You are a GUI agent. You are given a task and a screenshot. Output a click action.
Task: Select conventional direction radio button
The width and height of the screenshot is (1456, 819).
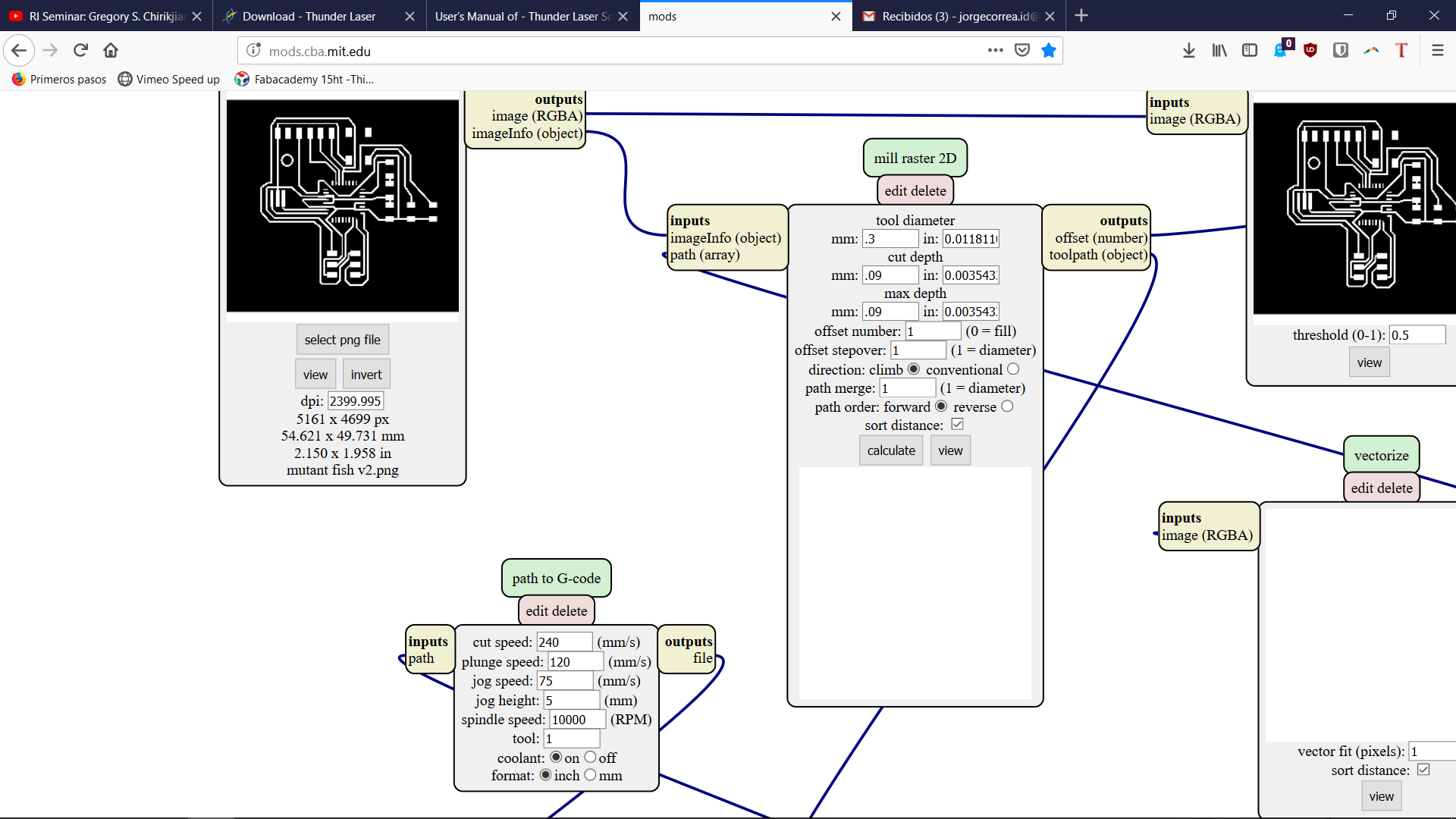click(x=1013, y=369)
